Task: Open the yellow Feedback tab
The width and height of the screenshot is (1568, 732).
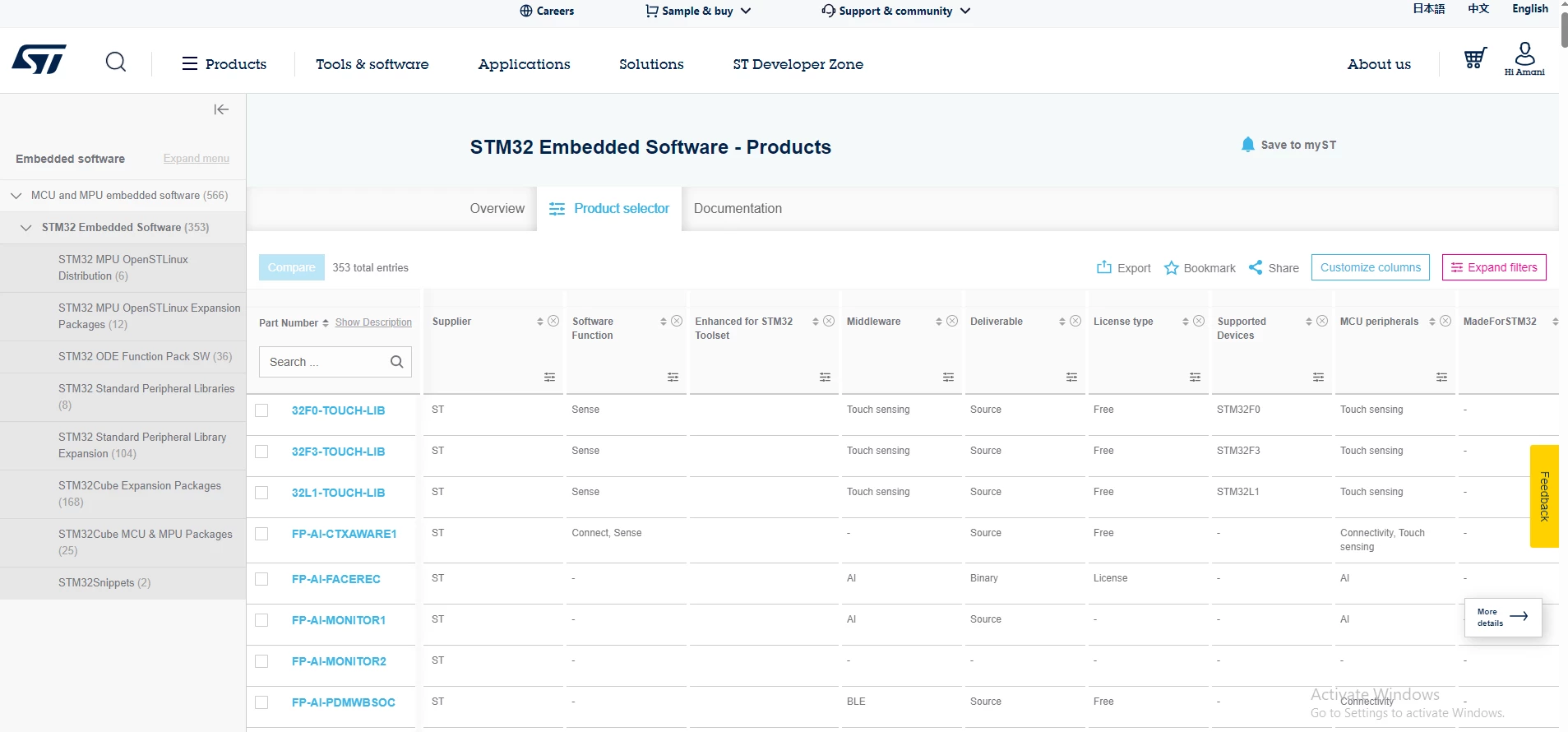Action: [1544, 496]
